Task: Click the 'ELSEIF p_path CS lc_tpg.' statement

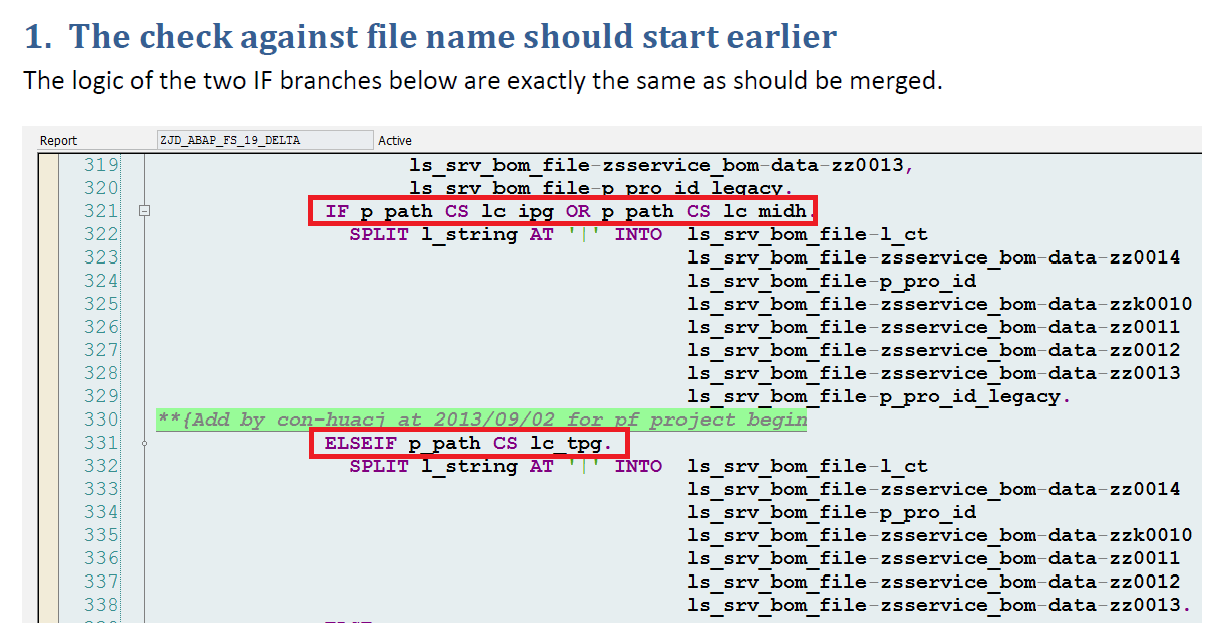Action: 469,443
